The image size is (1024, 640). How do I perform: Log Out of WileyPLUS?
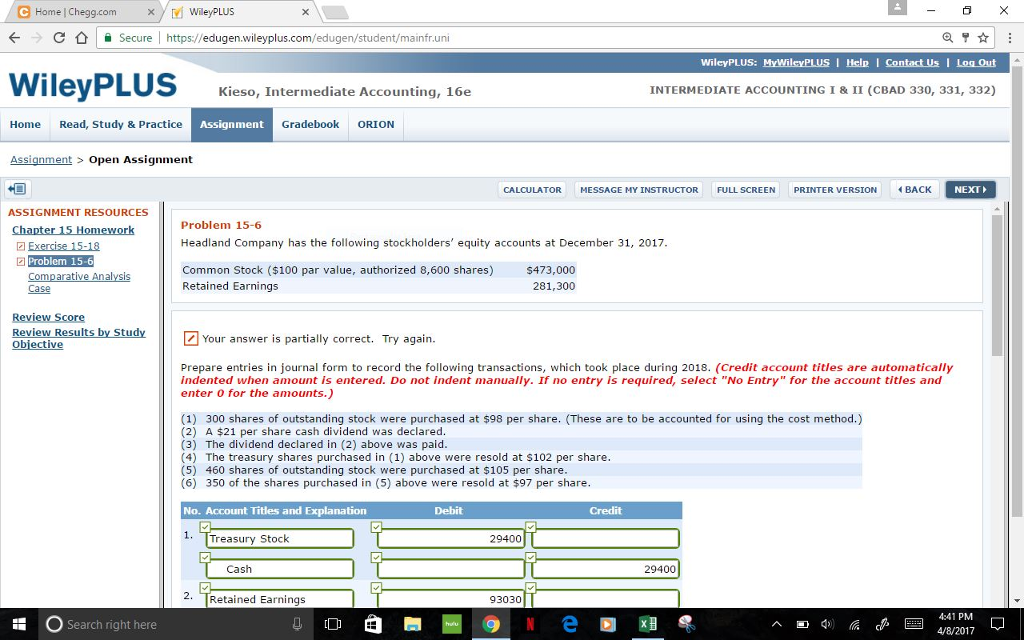point(976,63)
